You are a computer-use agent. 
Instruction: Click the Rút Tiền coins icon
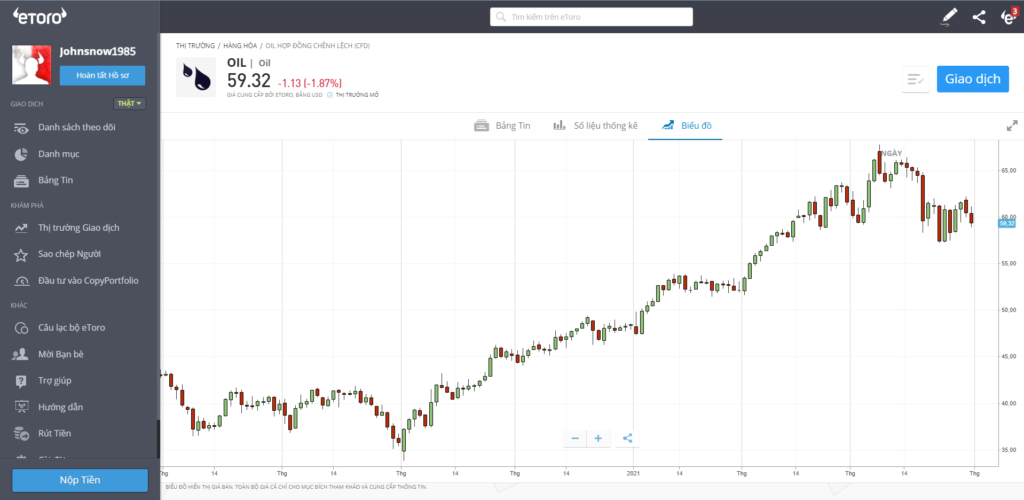pyautogui.click(x=22, y=433)
